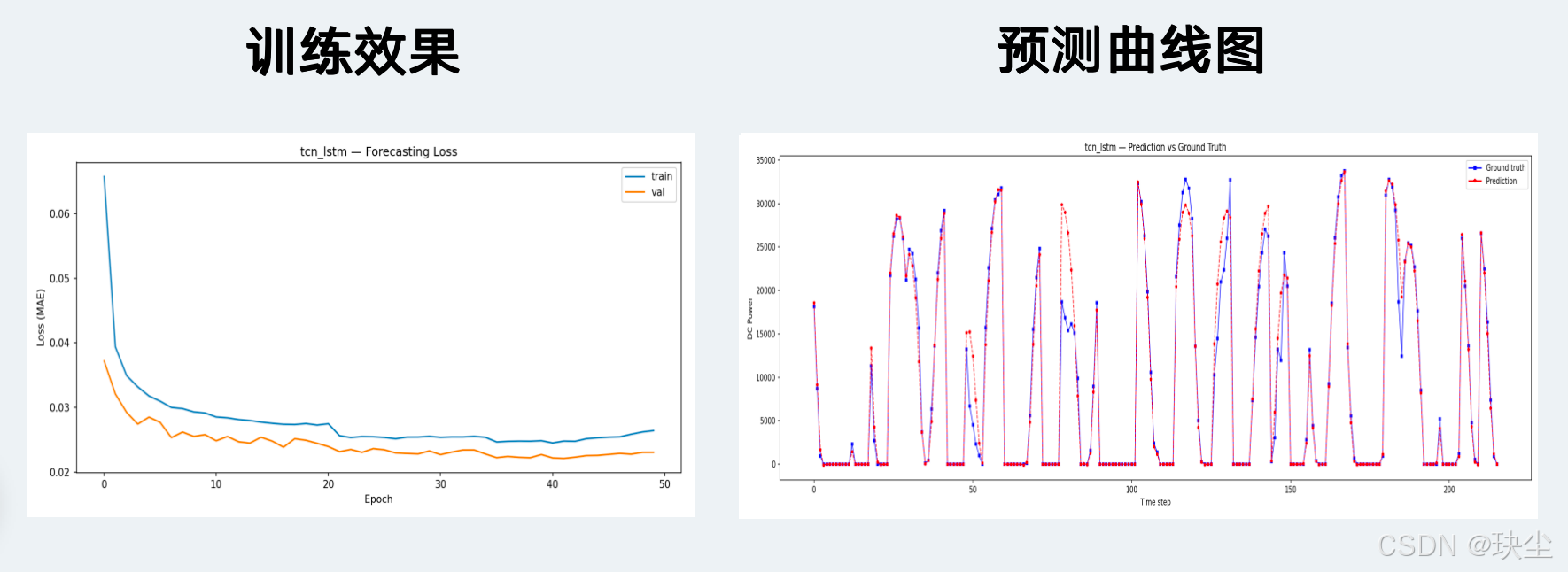Click the 'Epoch' x-axis label
The height and width of the screenshot is (572, 1568).
[378, 499]
